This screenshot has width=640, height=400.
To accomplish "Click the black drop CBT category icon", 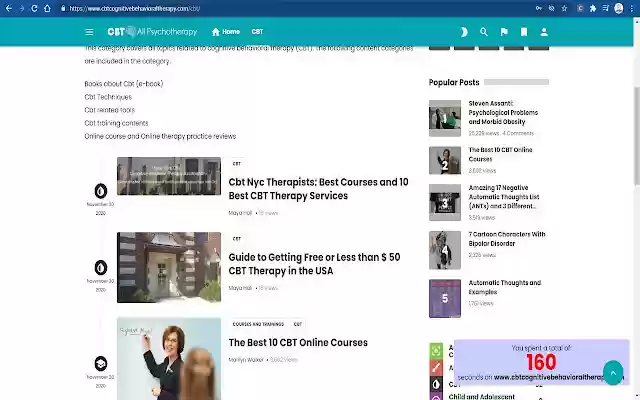I will 436,384.
